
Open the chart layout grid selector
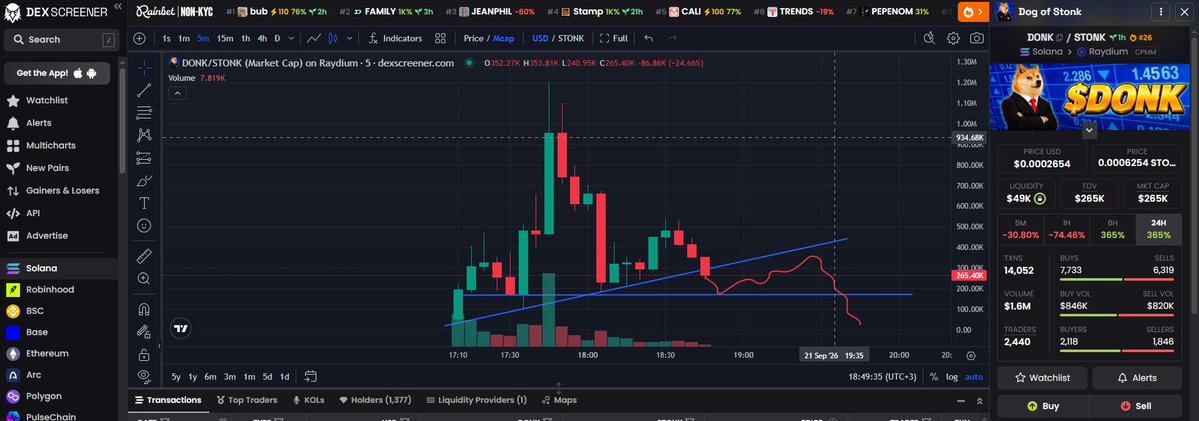coord(440,38)
